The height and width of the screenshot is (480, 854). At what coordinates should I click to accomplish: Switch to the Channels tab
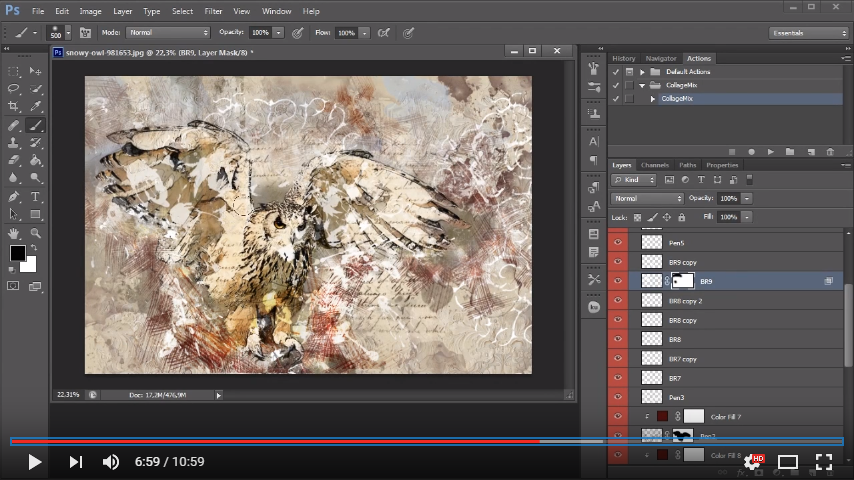[x=655, y=165]
